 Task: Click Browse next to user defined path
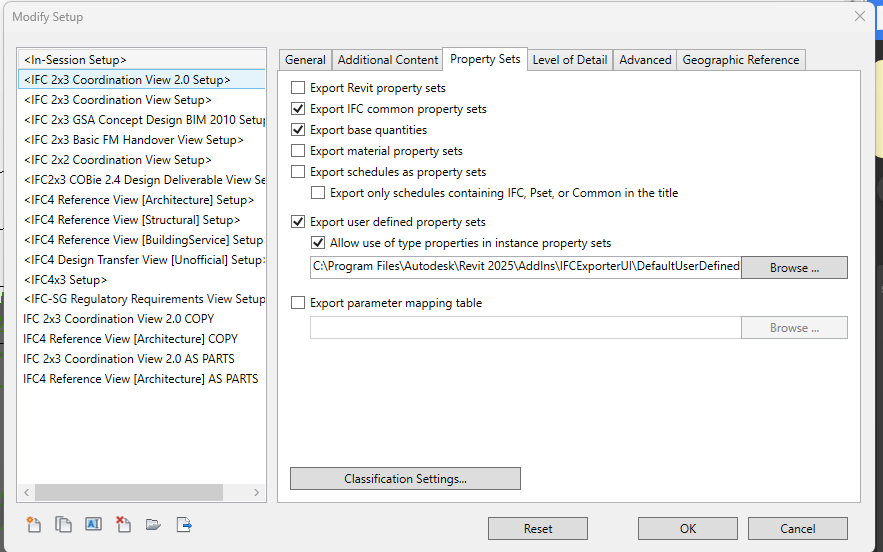794,268
